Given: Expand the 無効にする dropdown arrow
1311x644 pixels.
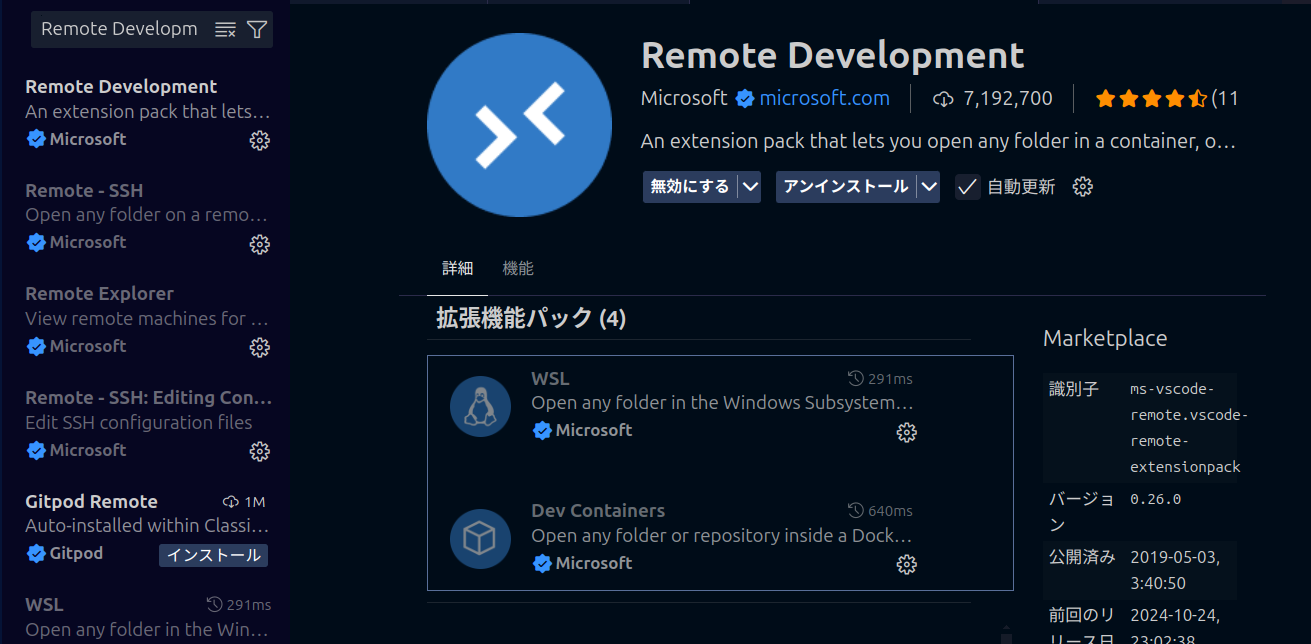Looking at the screenshot, I should (750, 187).
